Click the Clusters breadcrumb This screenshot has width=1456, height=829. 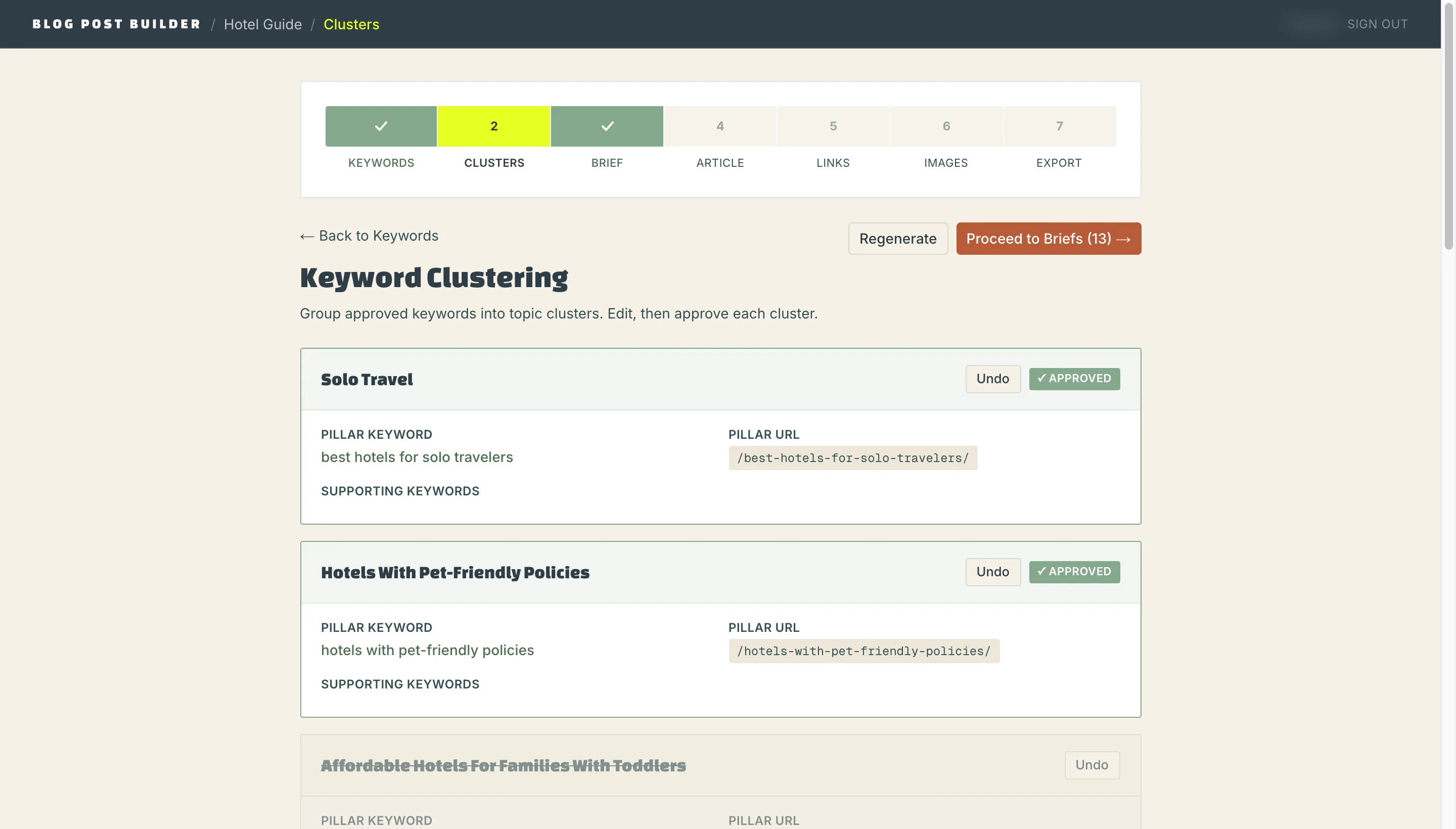coord(351,24)
